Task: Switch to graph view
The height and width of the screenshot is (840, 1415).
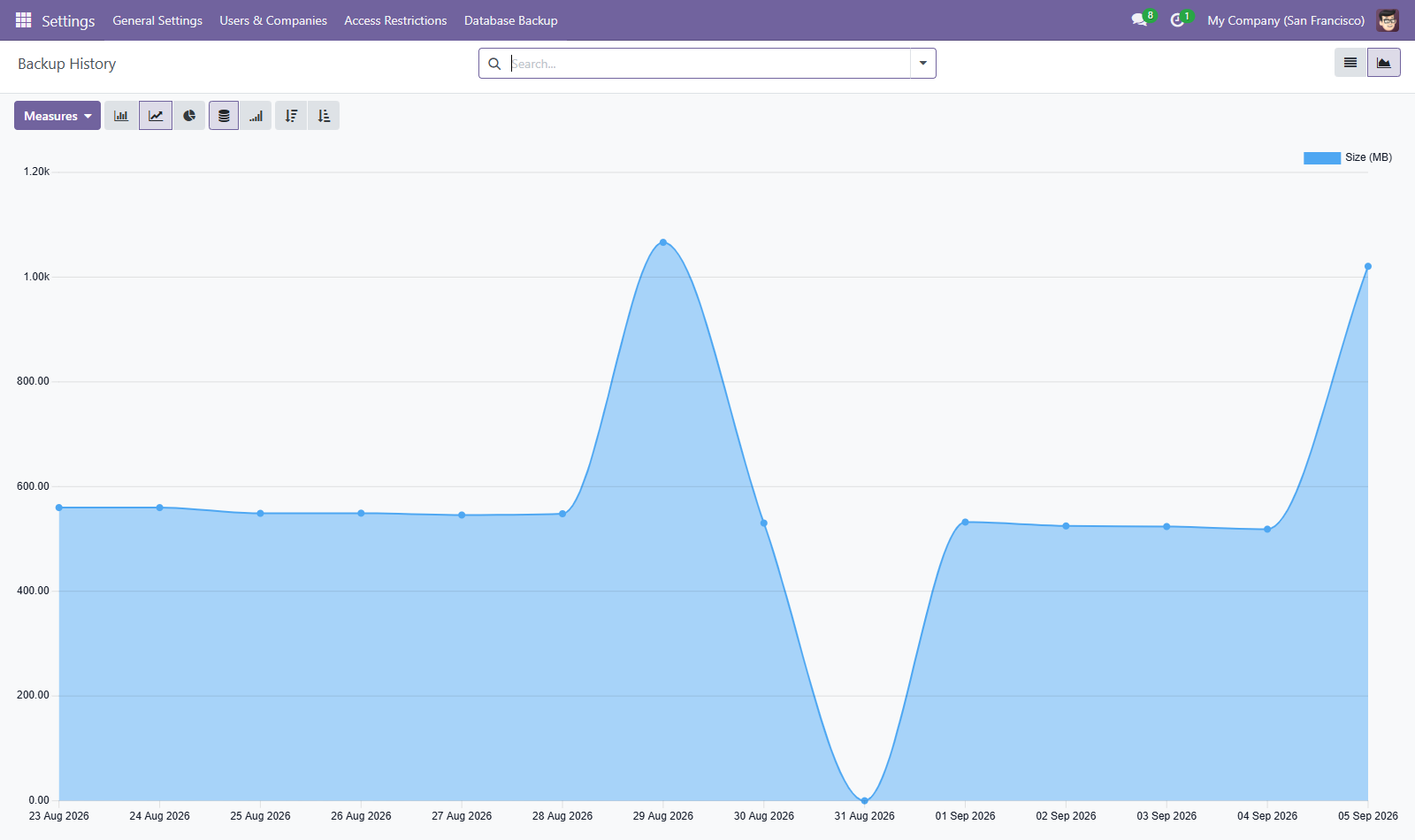Action: [x=1384, y=63]
